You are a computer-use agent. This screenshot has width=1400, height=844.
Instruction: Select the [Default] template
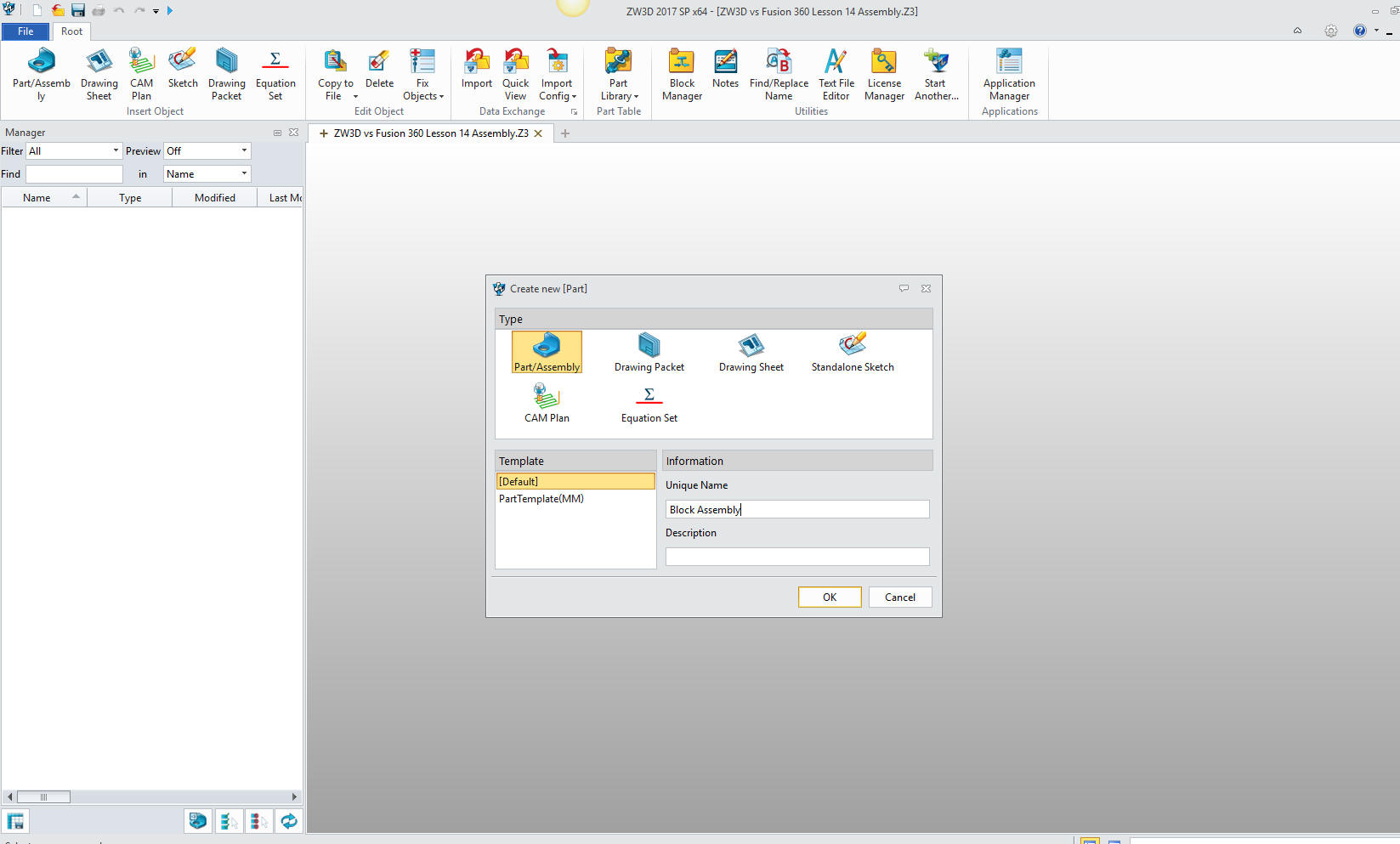coord(575,481)
